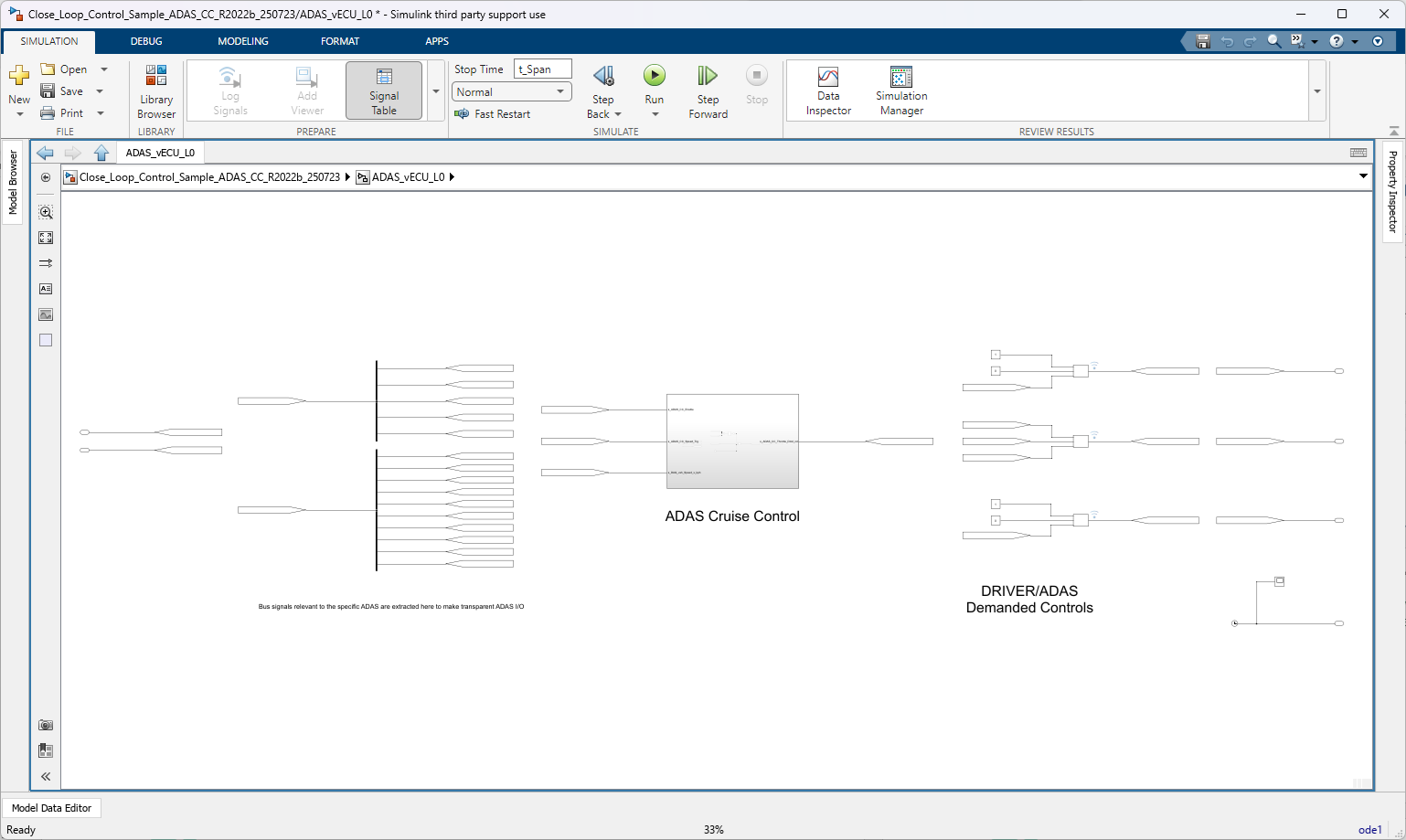Click the quick access Undo icon
The width and height of the screenshot is (1406, 840).
coord(1227,41)
